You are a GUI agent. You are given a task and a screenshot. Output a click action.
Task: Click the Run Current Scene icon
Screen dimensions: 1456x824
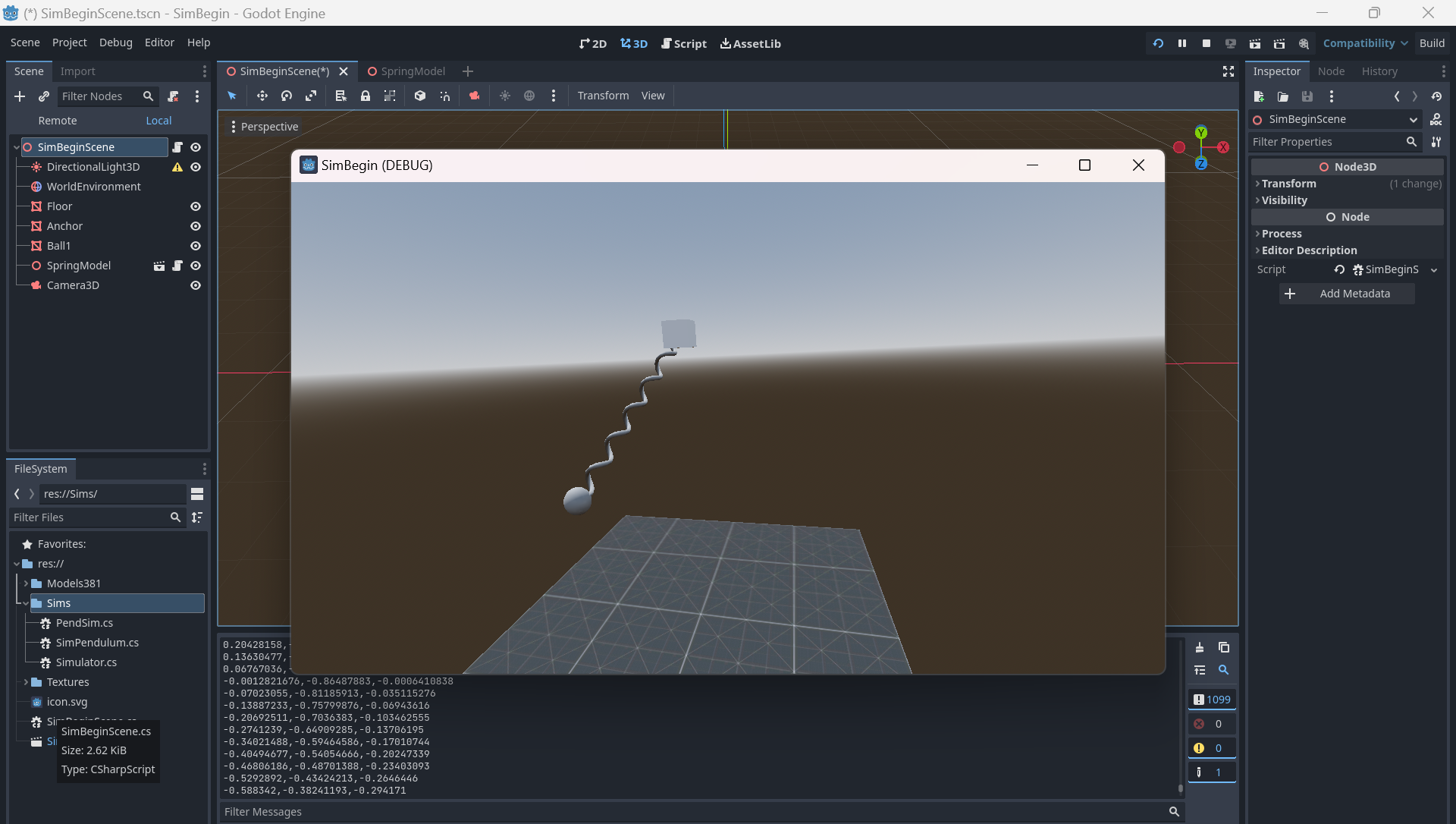point(1255,43)
